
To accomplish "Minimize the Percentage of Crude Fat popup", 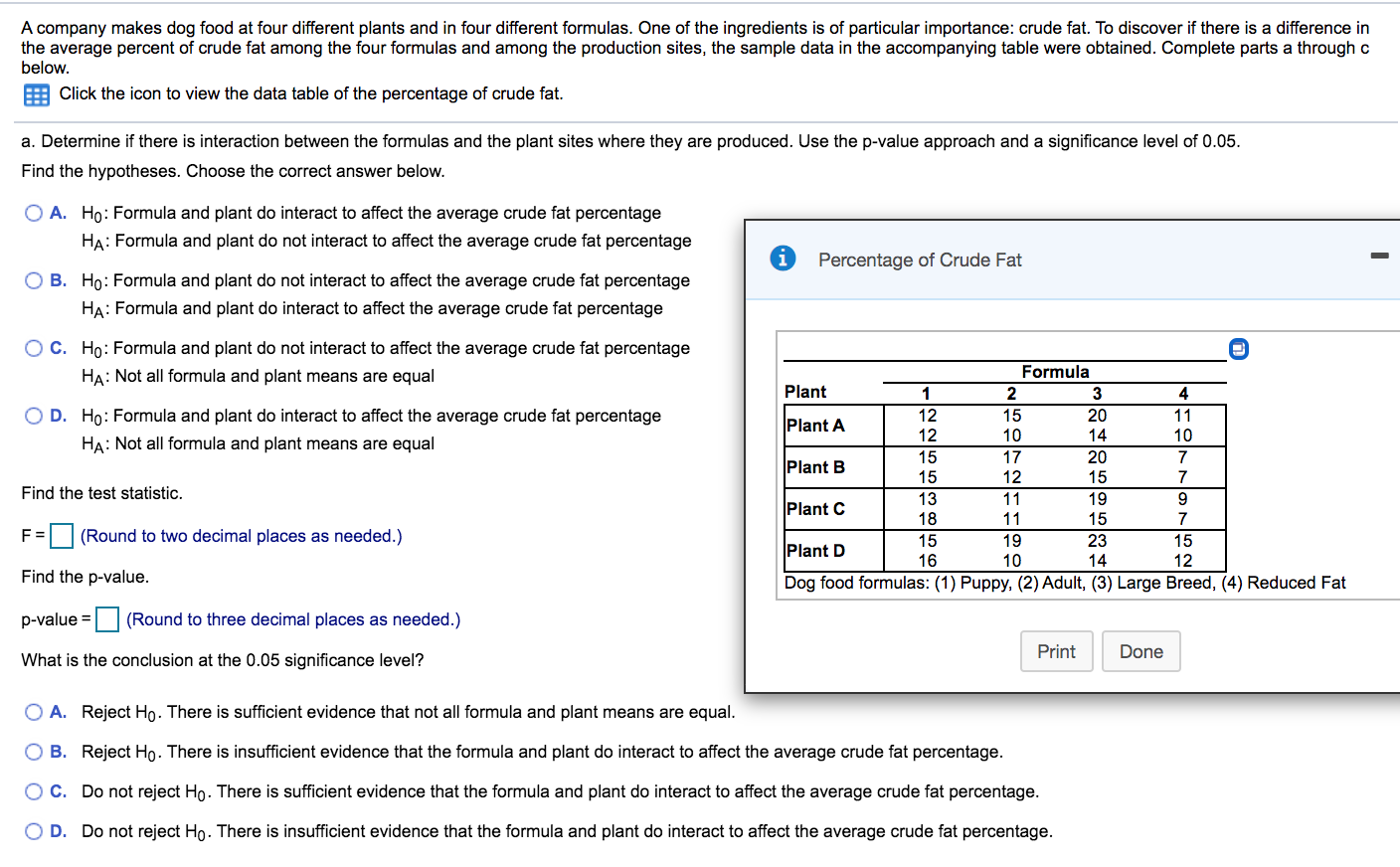I will pos(1379,256).
